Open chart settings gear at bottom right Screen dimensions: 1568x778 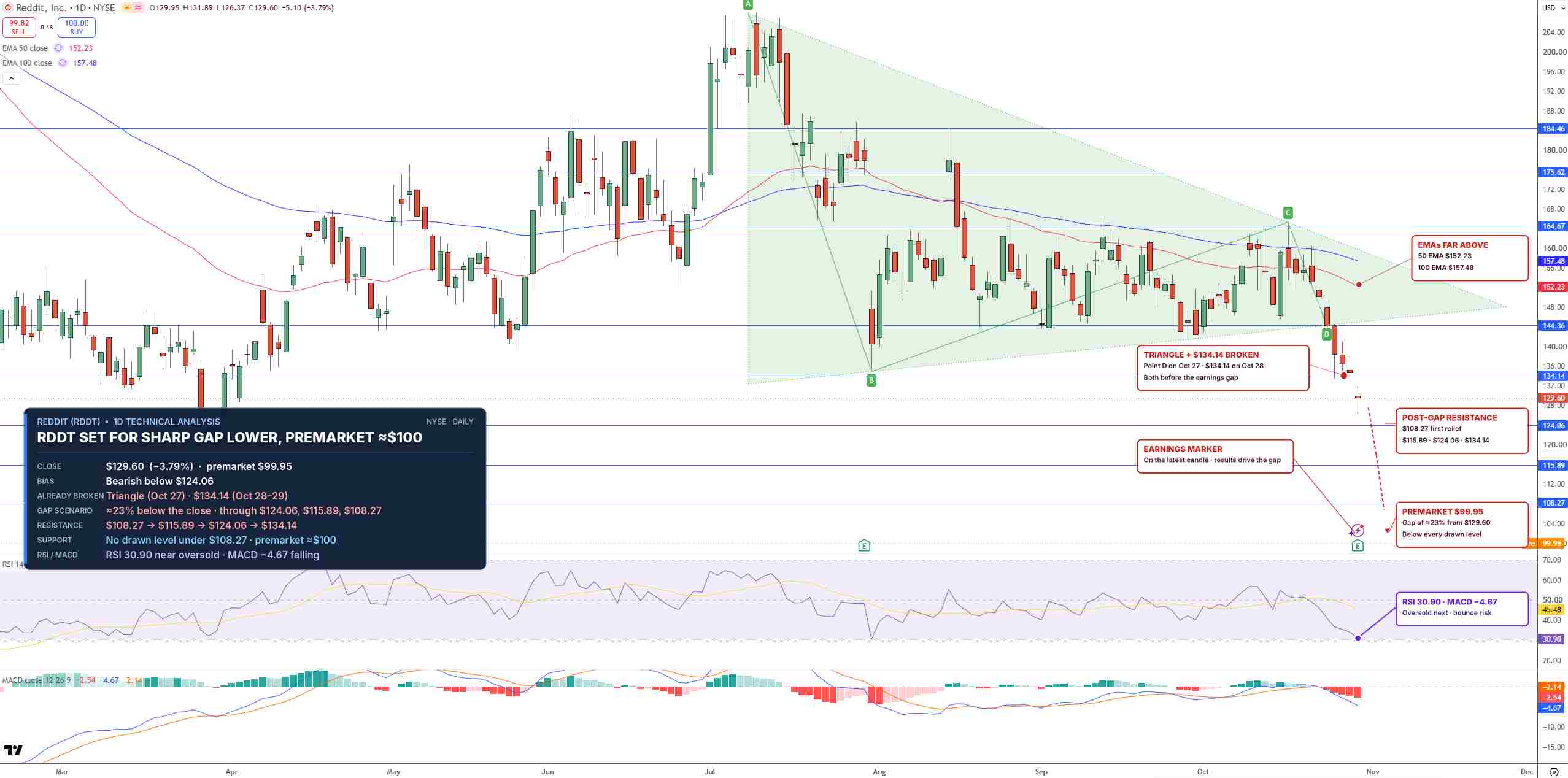pos(1554,771)
